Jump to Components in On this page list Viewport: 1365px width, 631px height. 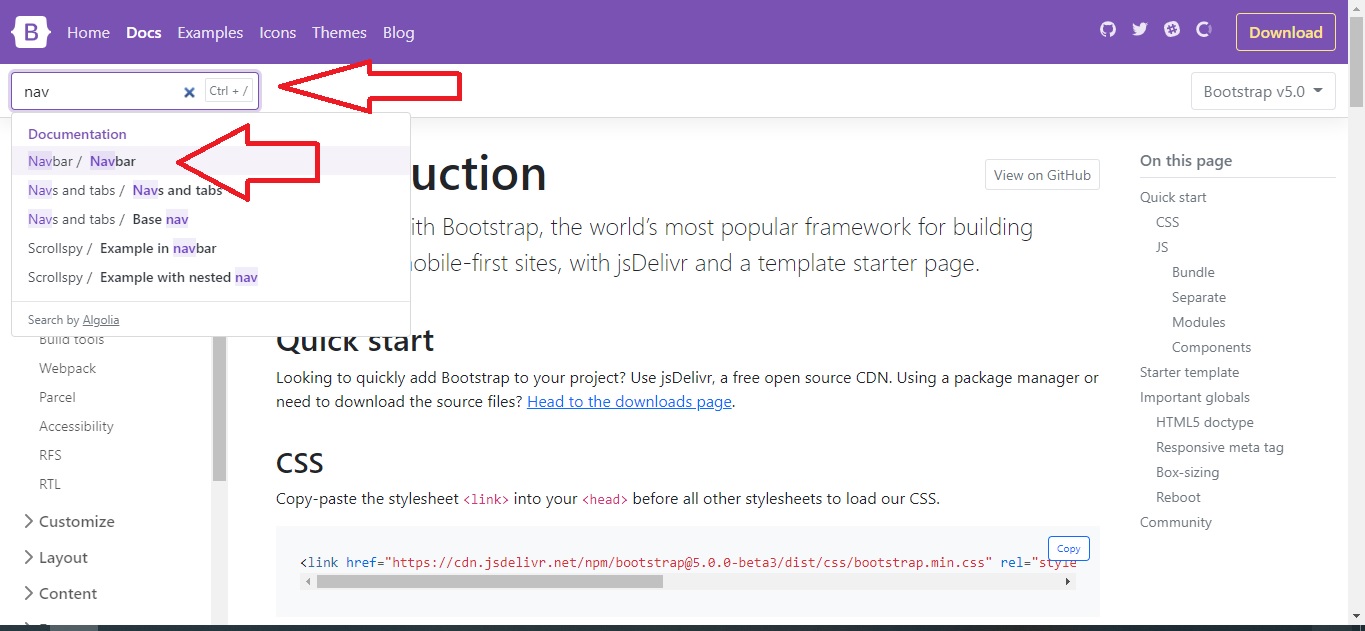click(1211, 347)
